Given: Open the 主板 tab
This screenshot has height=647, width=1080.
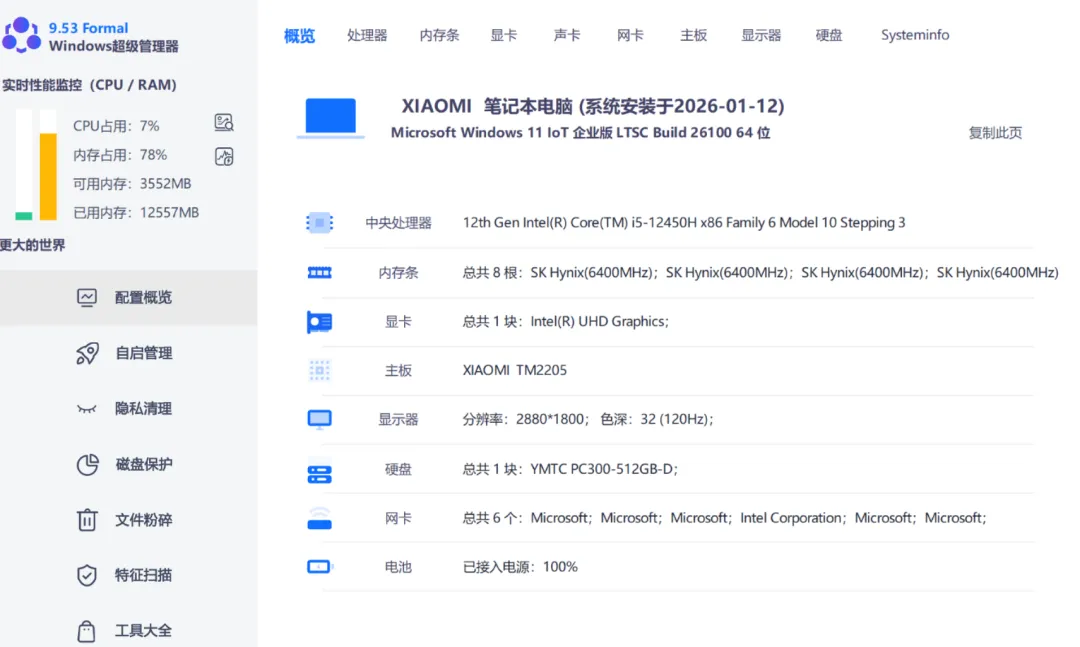Looking at the screenshot, I should click(694, 35).
